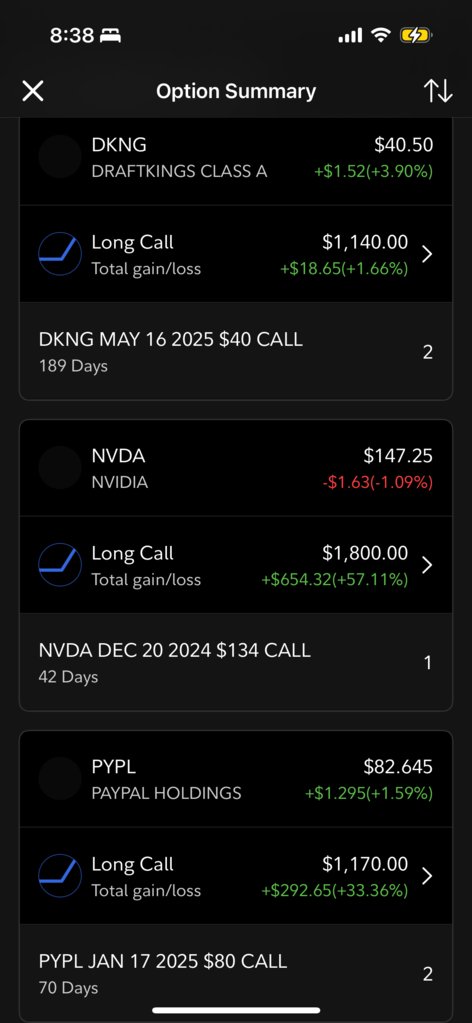Viewport: 472px width, 1023px height.
Task: View PayPal Holdings $82.645 quote row
Action: point(236,779)
